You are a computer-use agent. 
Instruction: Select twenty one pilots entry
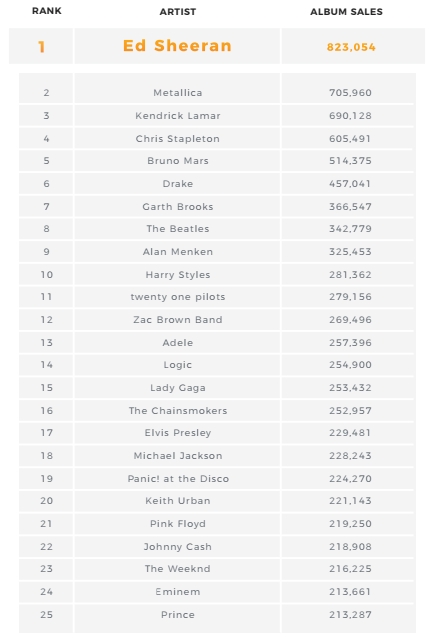pyautogui.click(x=177, y=297)
